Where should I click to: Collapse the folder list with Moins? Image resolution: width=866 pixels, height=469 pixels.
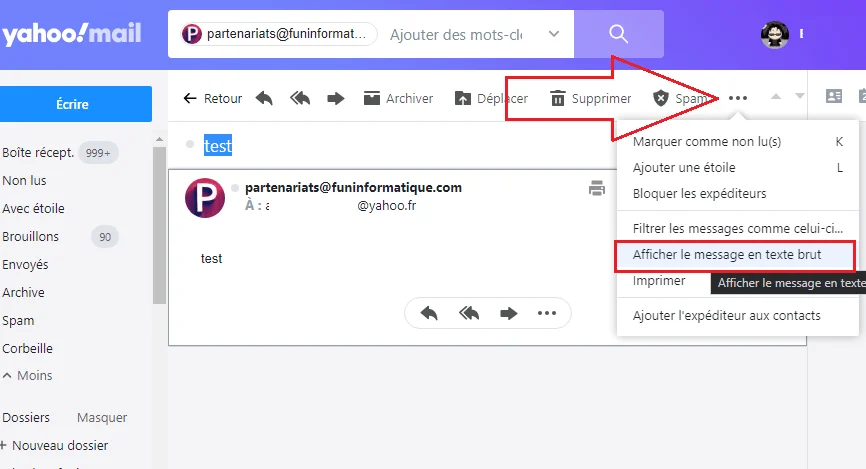(28, 375)
